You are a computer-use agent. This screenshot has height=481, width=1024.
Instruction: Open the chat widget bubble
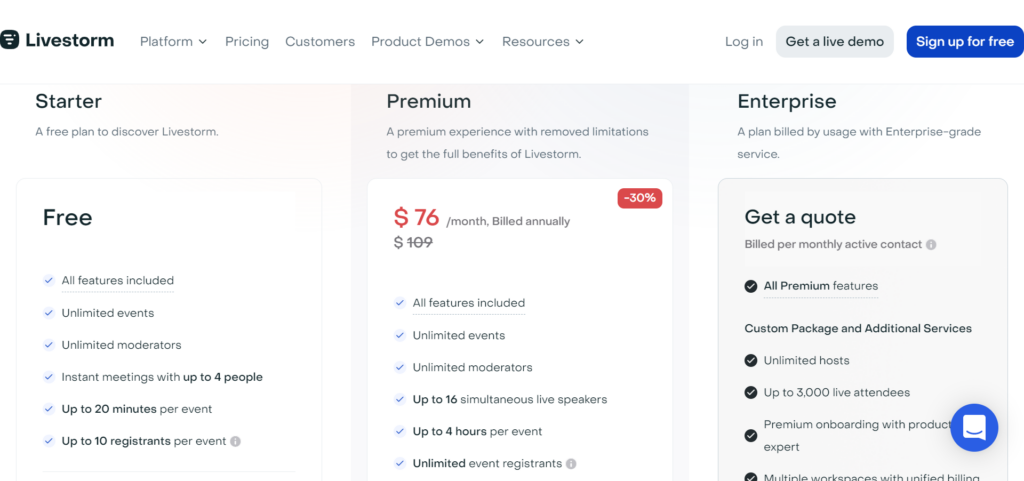click(x=974, y=427)
